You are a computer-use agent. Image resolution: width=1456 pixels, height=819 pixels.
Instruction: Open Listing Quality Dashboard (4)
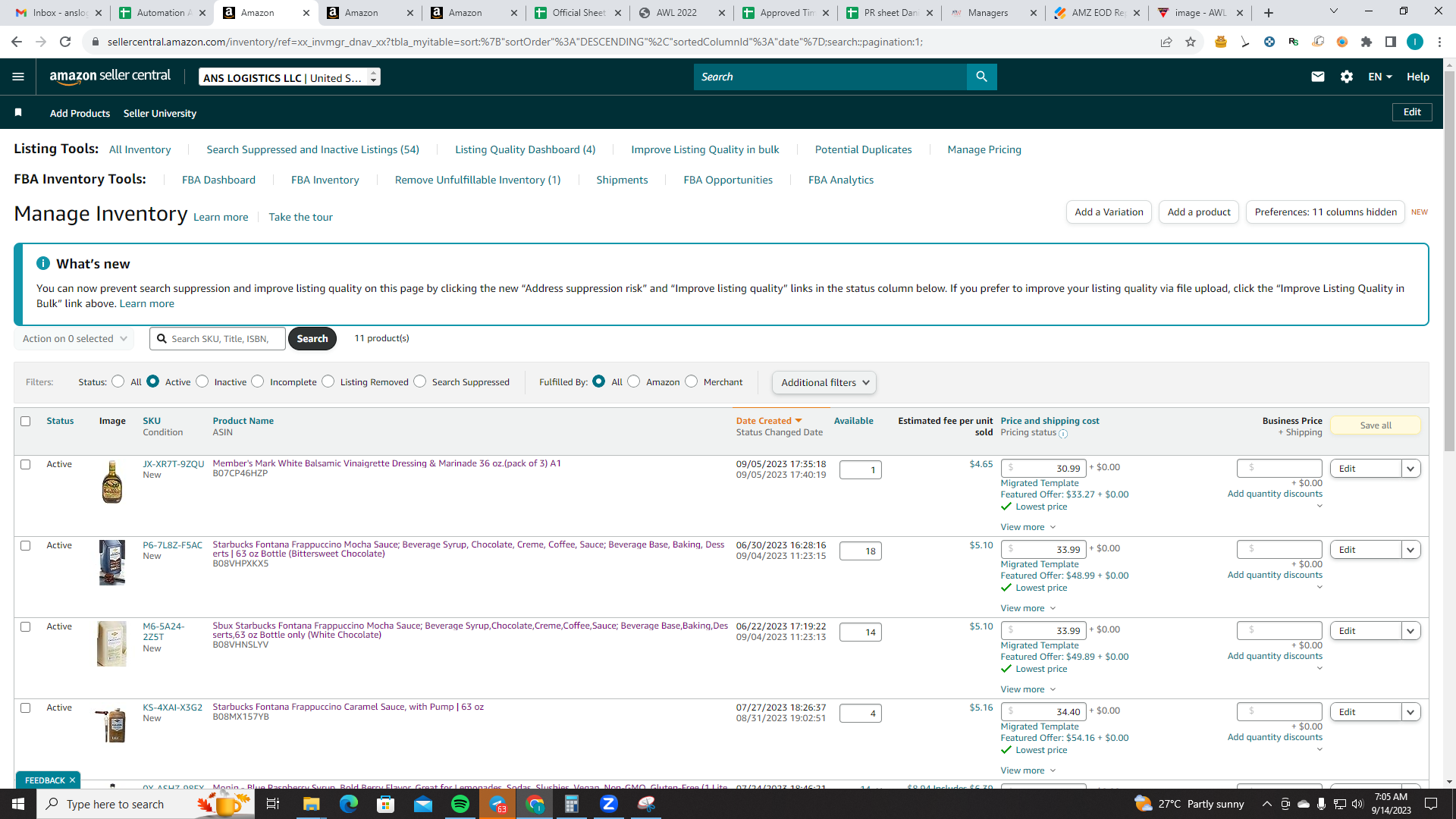pos(525,149)
